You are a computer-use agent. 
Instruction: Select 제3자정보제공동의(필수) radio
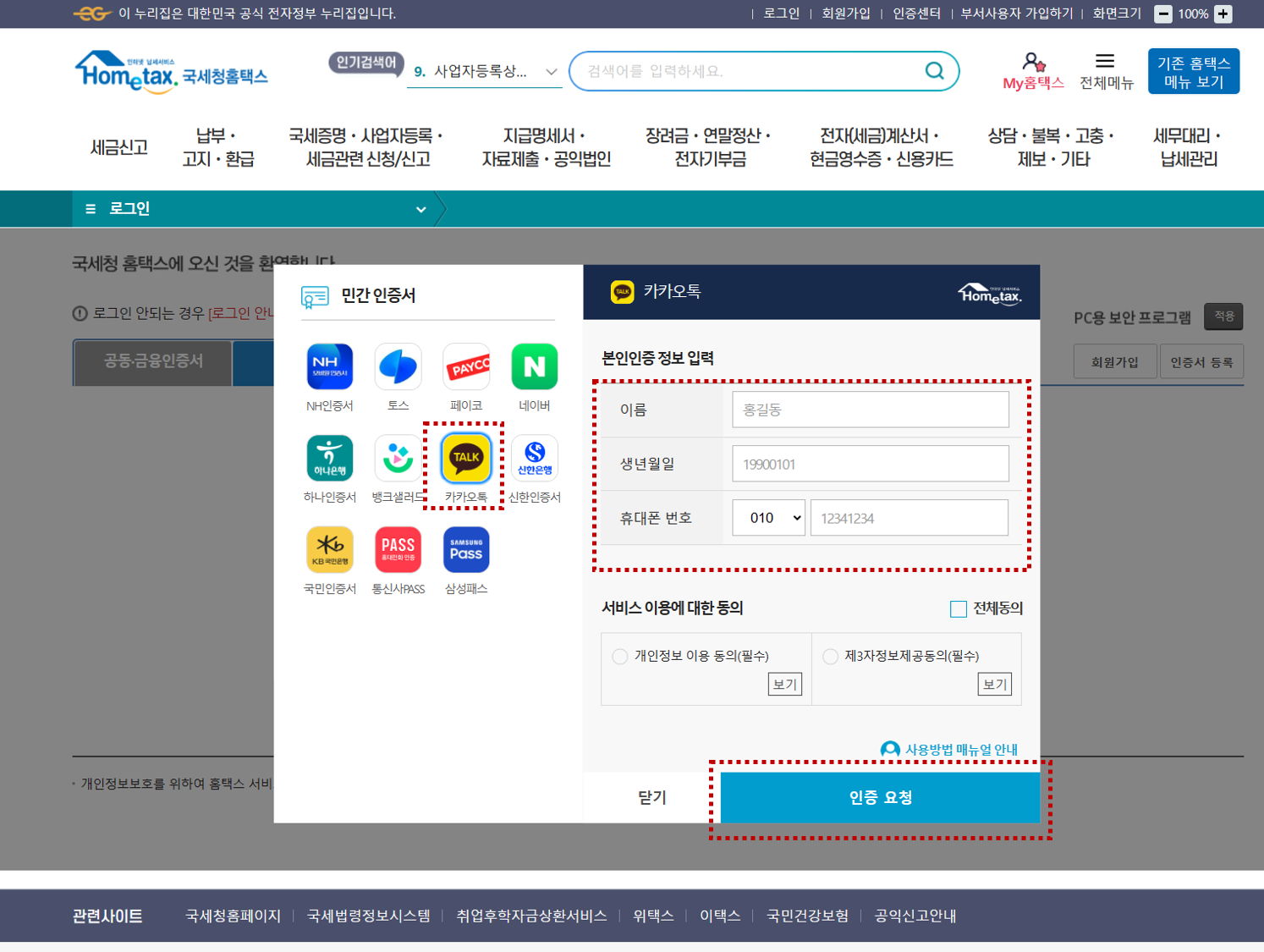click(x=831, y=656)
